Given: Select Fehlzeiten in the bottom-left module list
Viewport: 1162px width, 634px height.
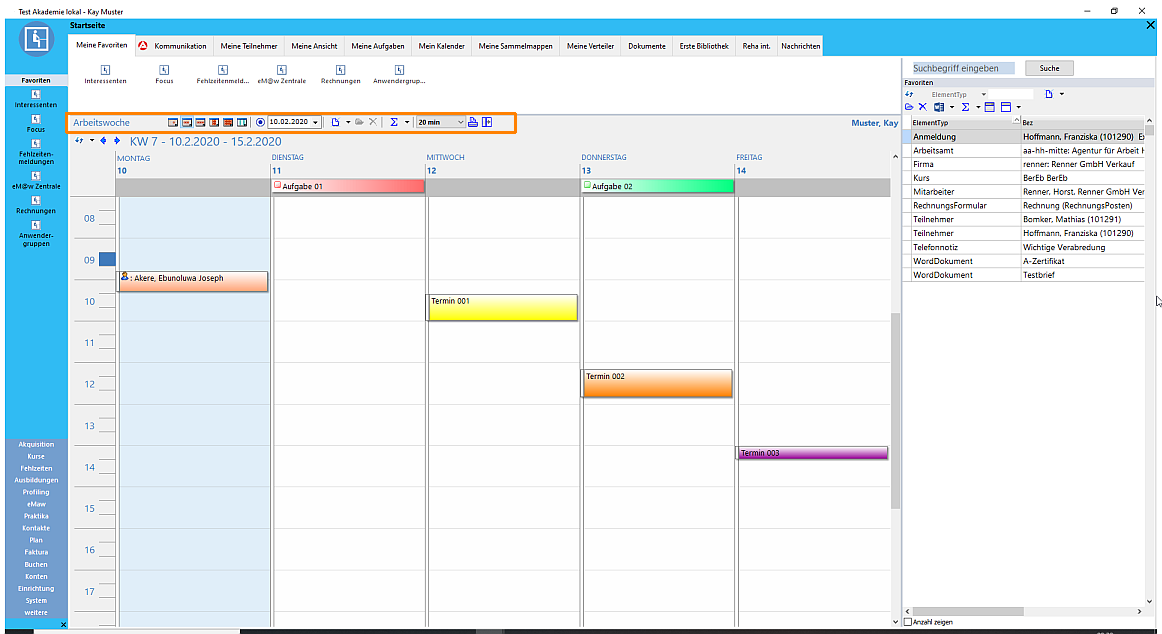Looking at the screenshot, I should [36, 468].
